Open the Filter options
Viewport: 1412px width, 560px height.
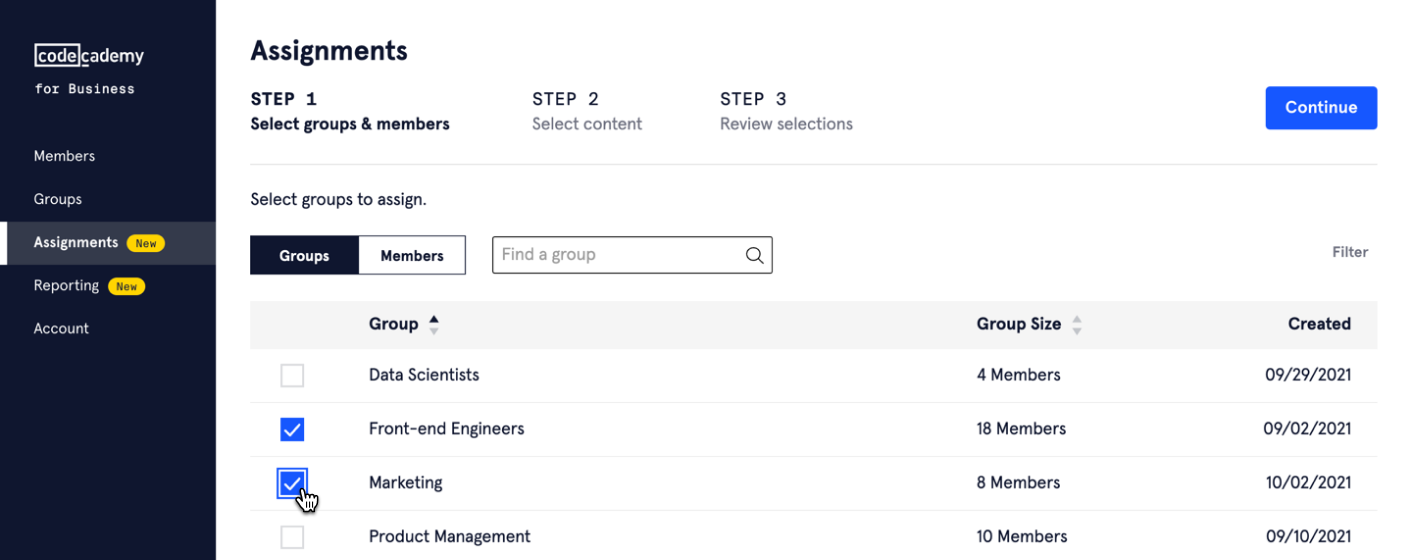pyautogui.click(x=1349, y=252)
